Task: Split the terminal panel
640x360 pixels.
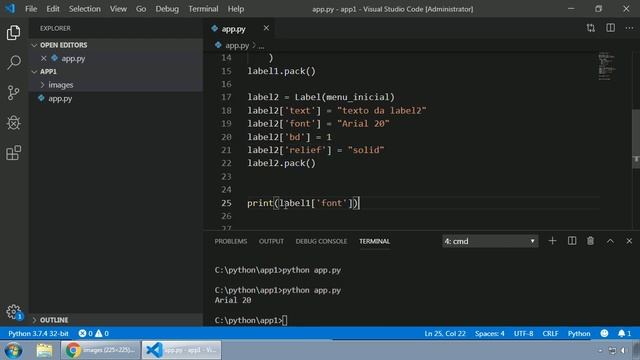Action: pos(572,241)
